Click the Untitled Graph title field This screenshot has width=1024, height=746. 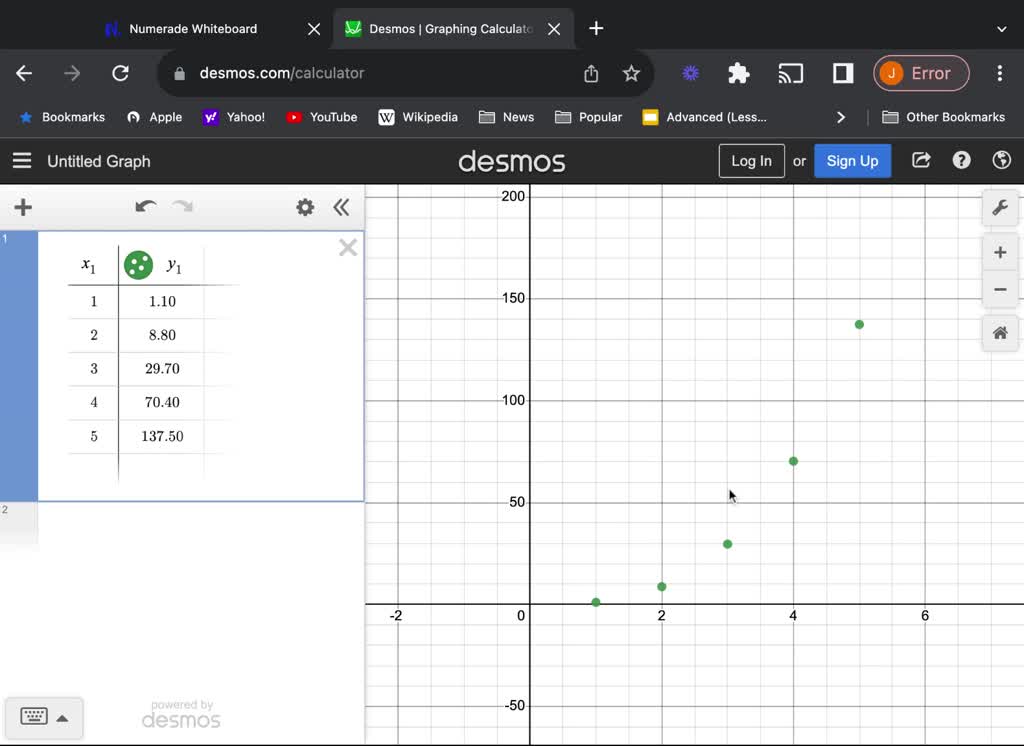click(x=98, y=161)
